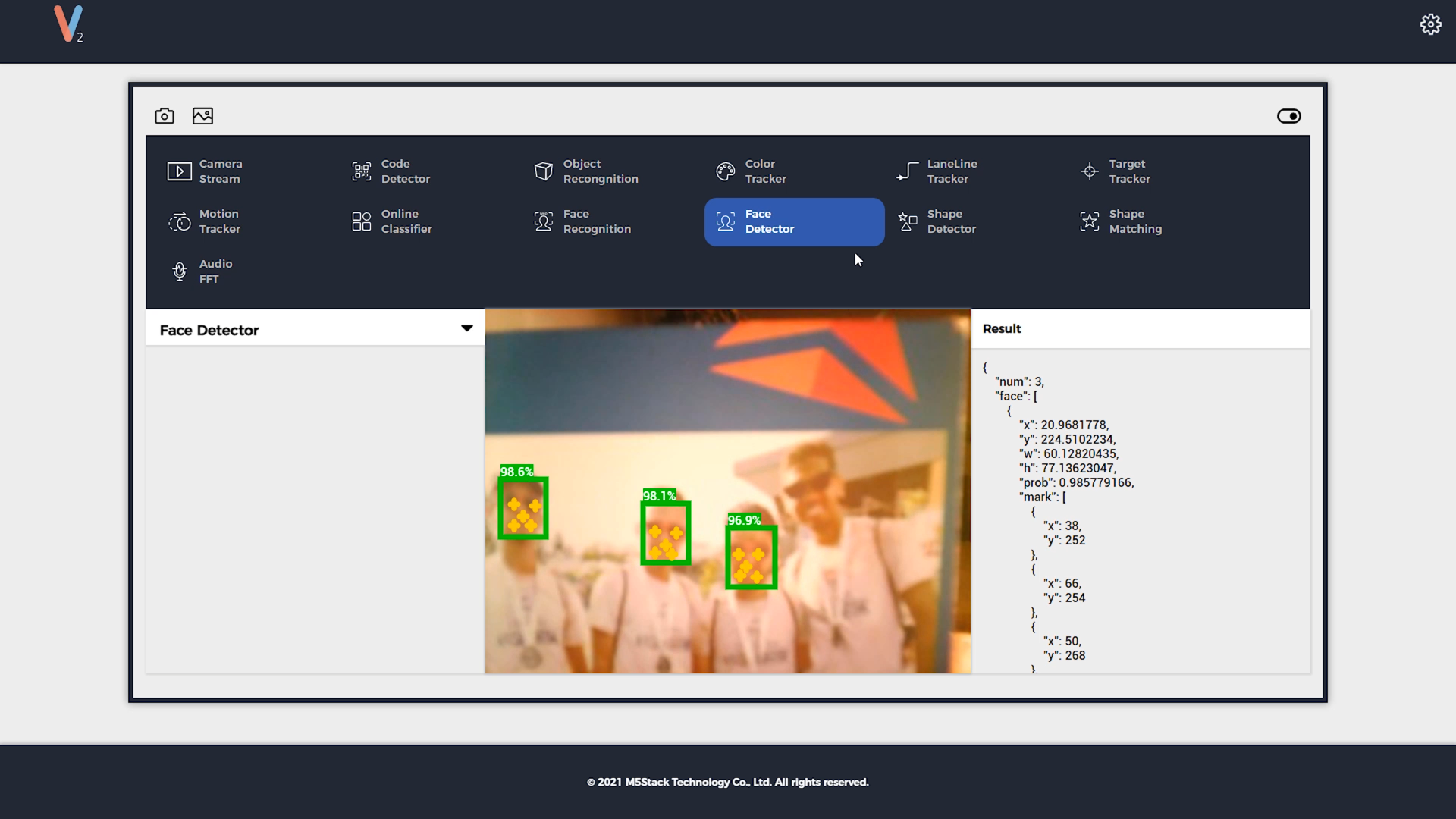1456x819 pixels.
Task: Click the image gallery button
Action: point(203,116)
